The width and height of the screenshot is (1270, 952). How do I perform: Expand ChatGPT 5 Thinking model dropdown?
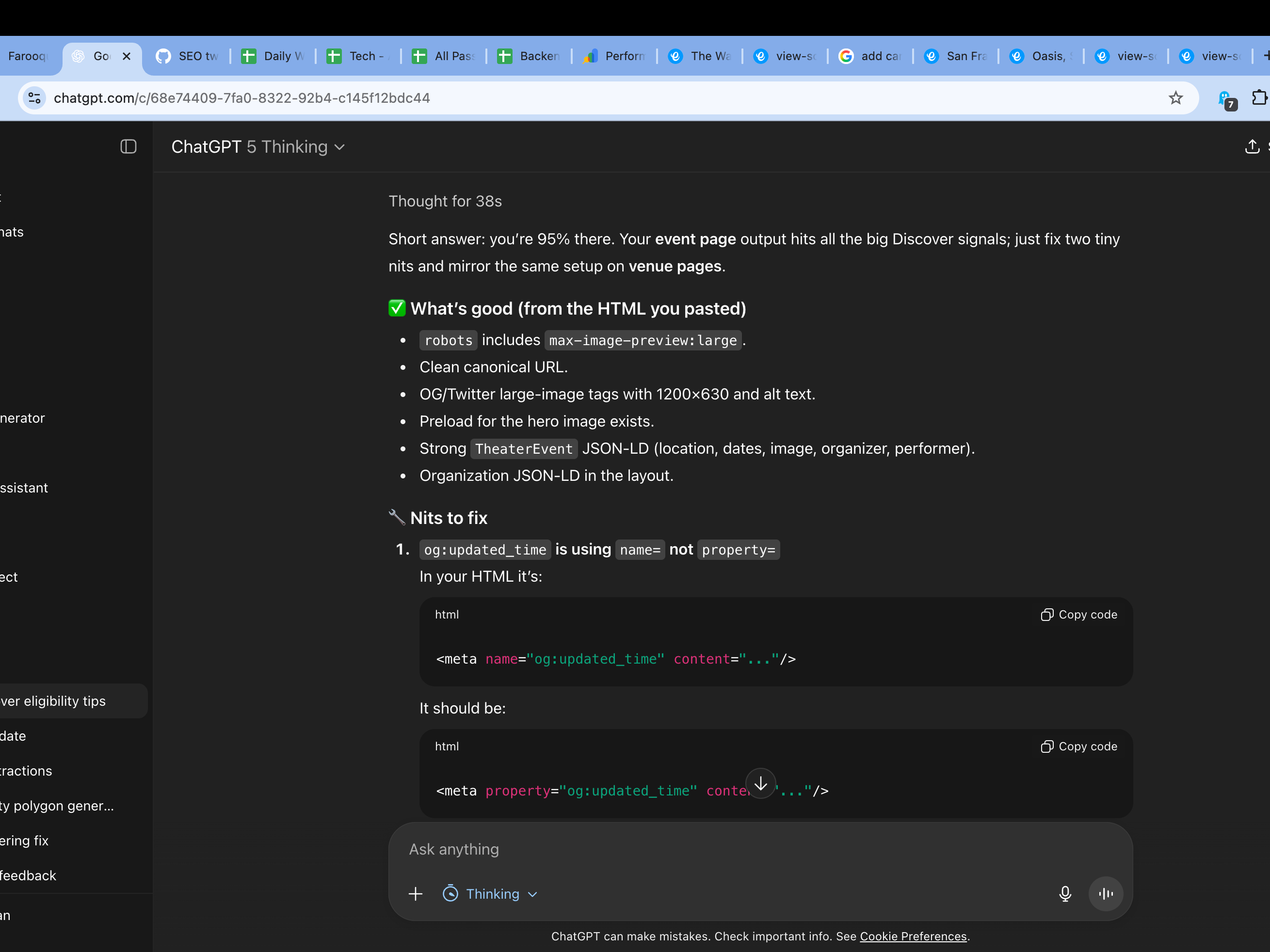pyautogui.click(x=258, y=147)
